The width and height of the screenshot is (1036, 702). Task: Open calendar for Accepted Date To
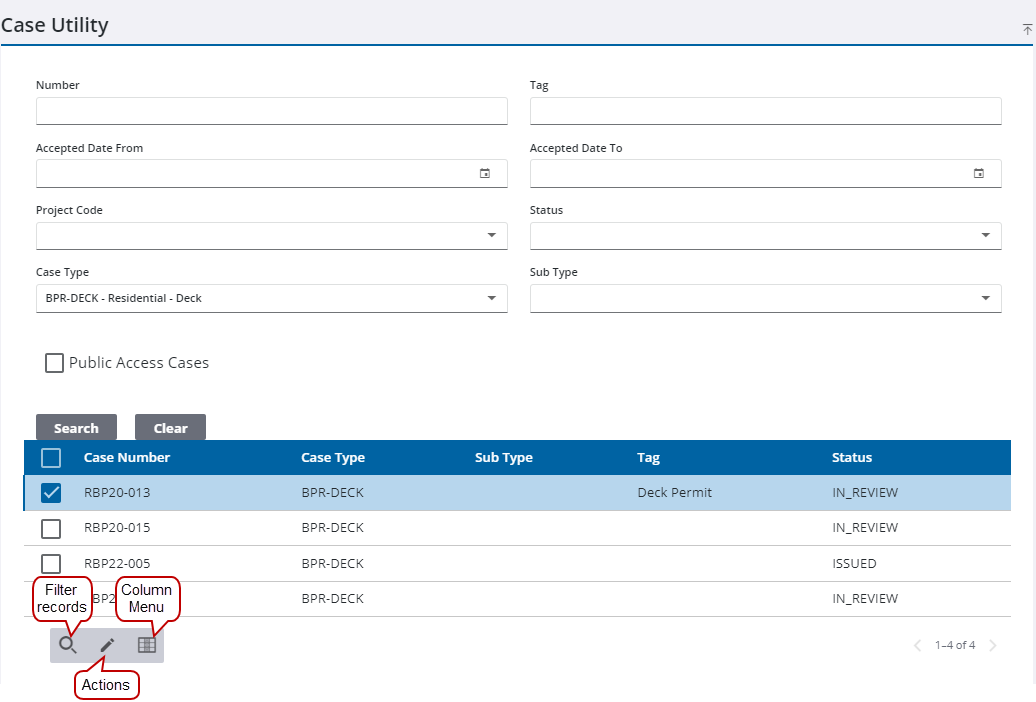980,173
